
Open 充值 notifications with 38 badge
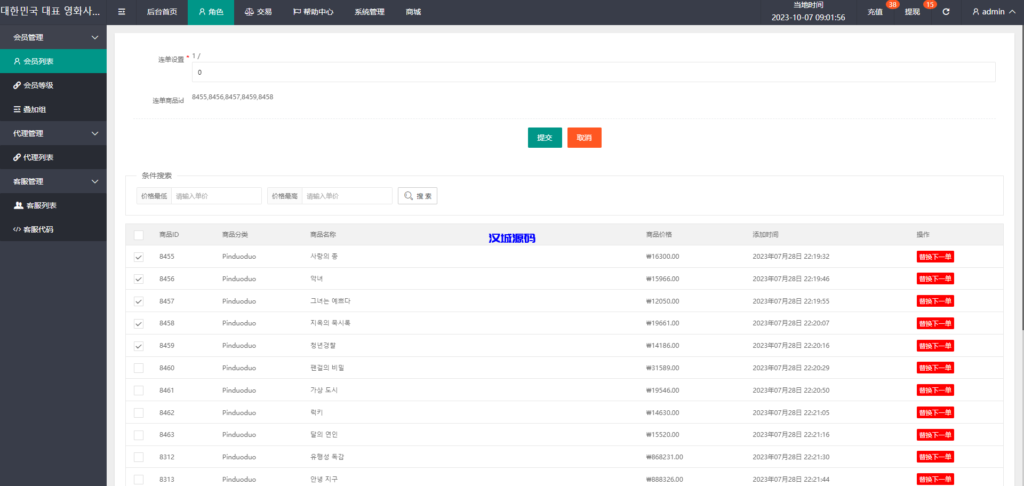tap(876, 12)
